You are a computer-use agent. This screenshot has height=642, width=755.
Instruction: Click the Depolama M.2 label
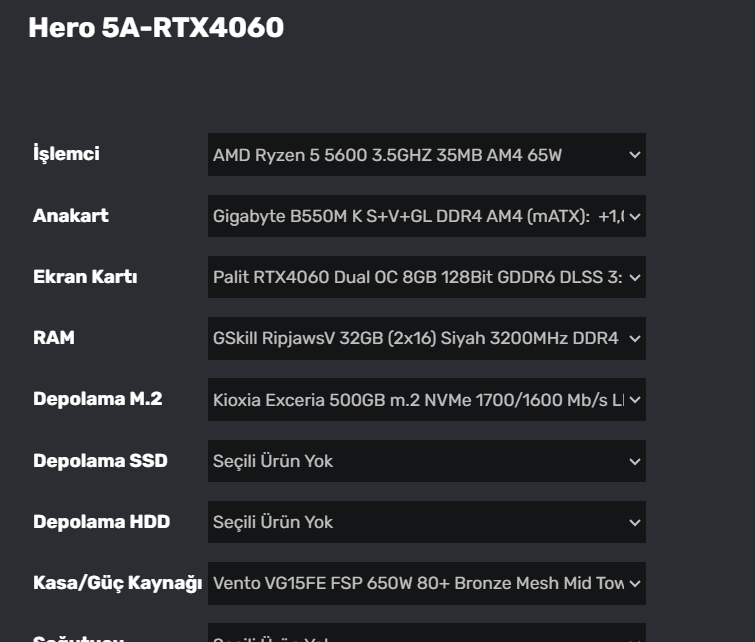pyautogui.click(x=98, y=399)
